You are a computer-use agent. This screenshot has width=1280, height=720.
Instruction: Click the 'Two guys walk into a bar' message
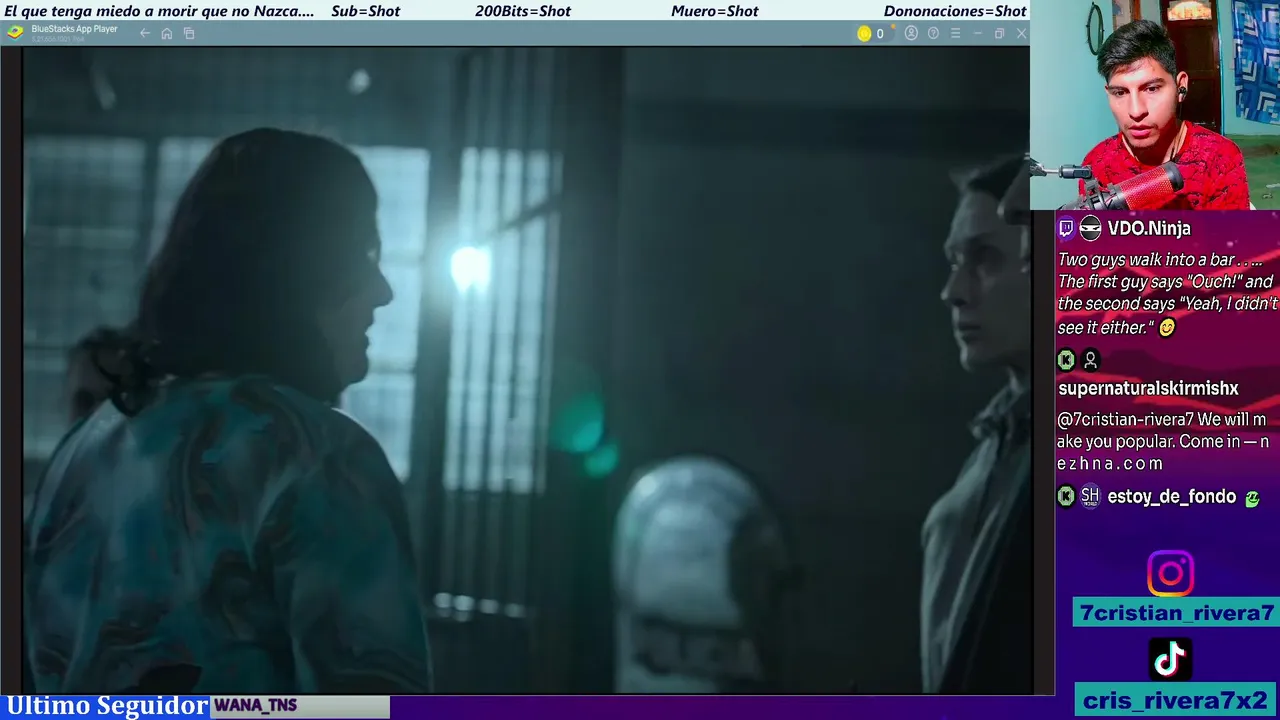(x=1167, y=293)
